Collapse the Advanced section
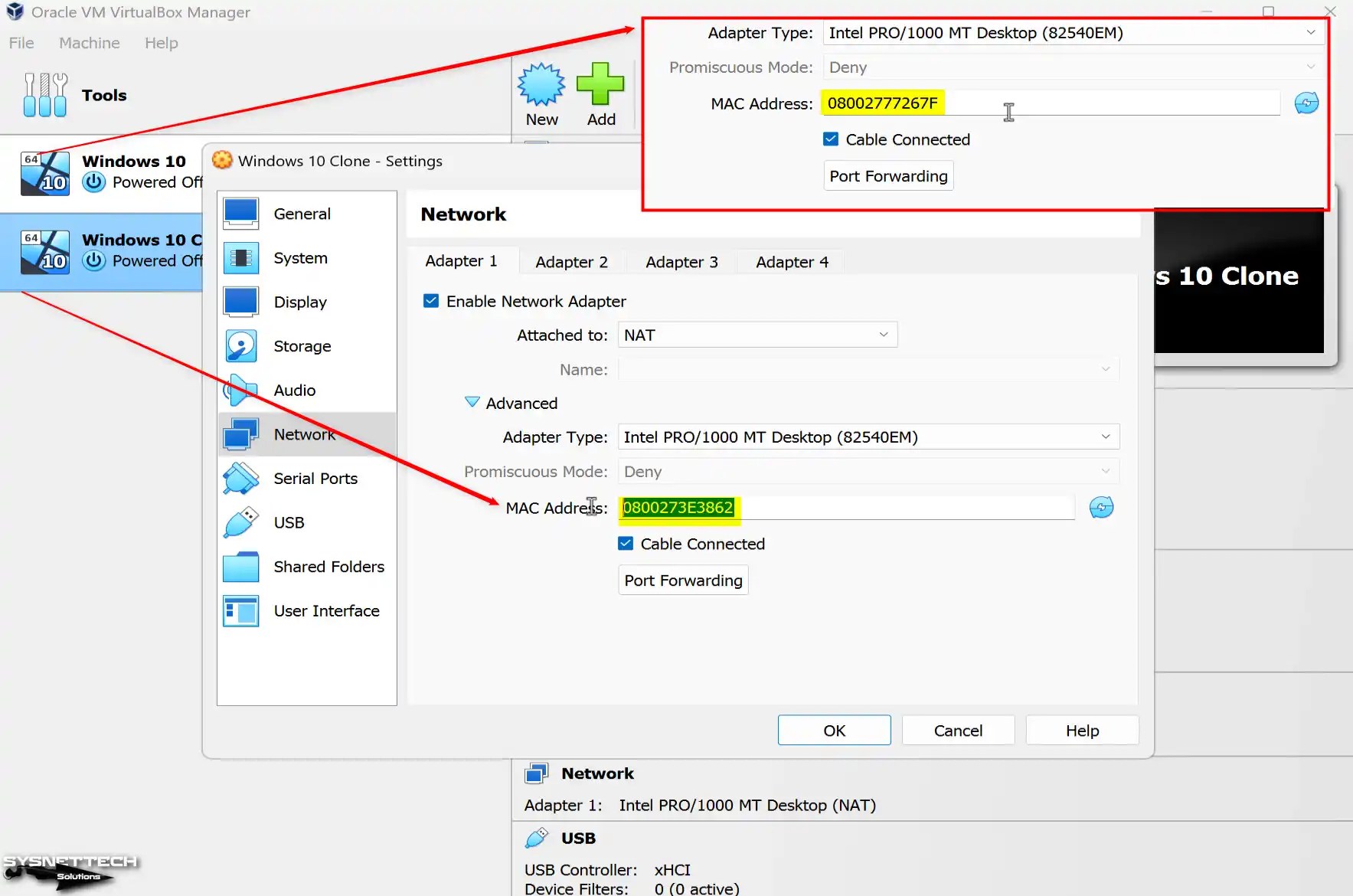The height and width of the screenshot is (896, 1353). tap(472, 402)
